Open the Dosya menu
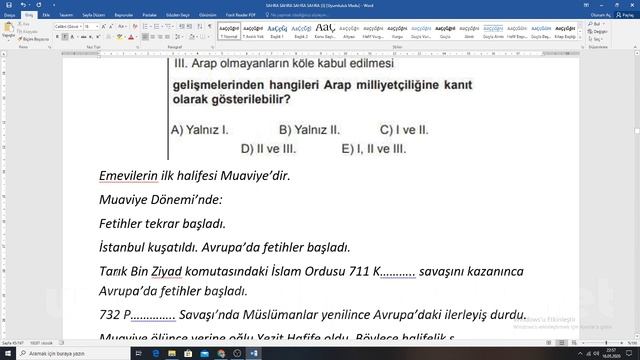640x360 pixels. click(9, 15)
